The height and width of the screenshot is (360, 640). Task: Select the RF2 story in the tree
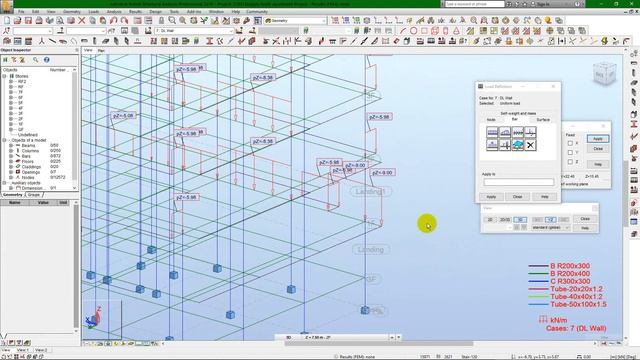click(22, 81)
